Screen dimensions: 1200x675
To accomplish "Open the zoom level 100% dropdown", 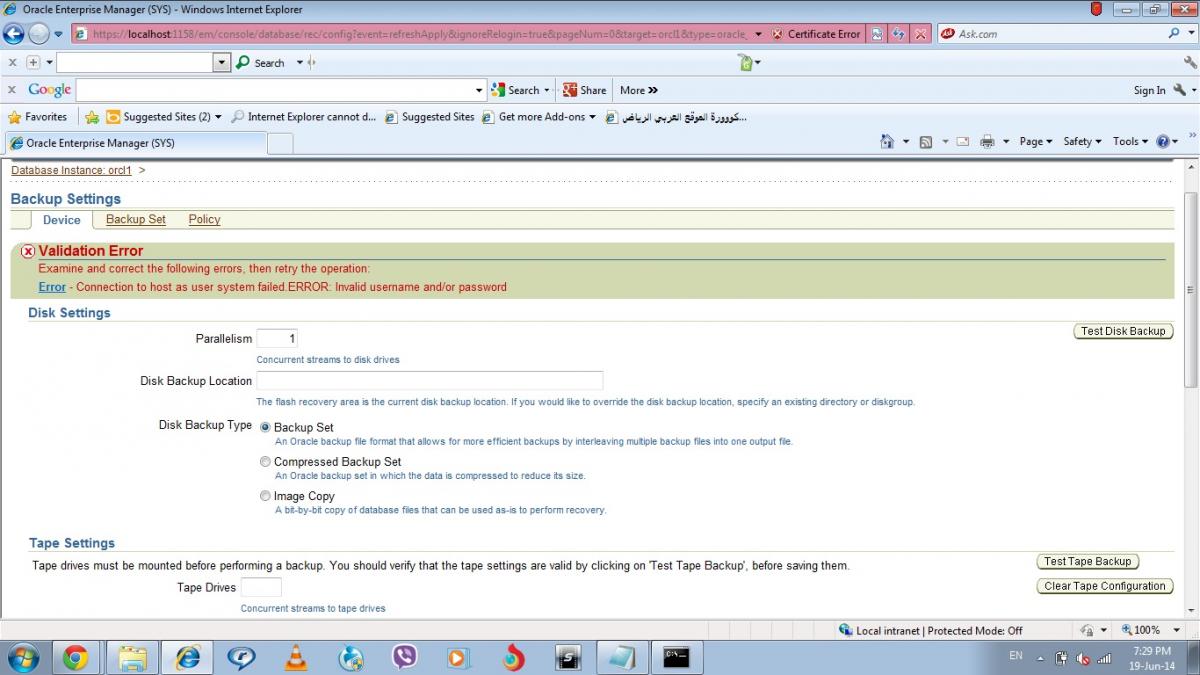I will point(1146,630).
